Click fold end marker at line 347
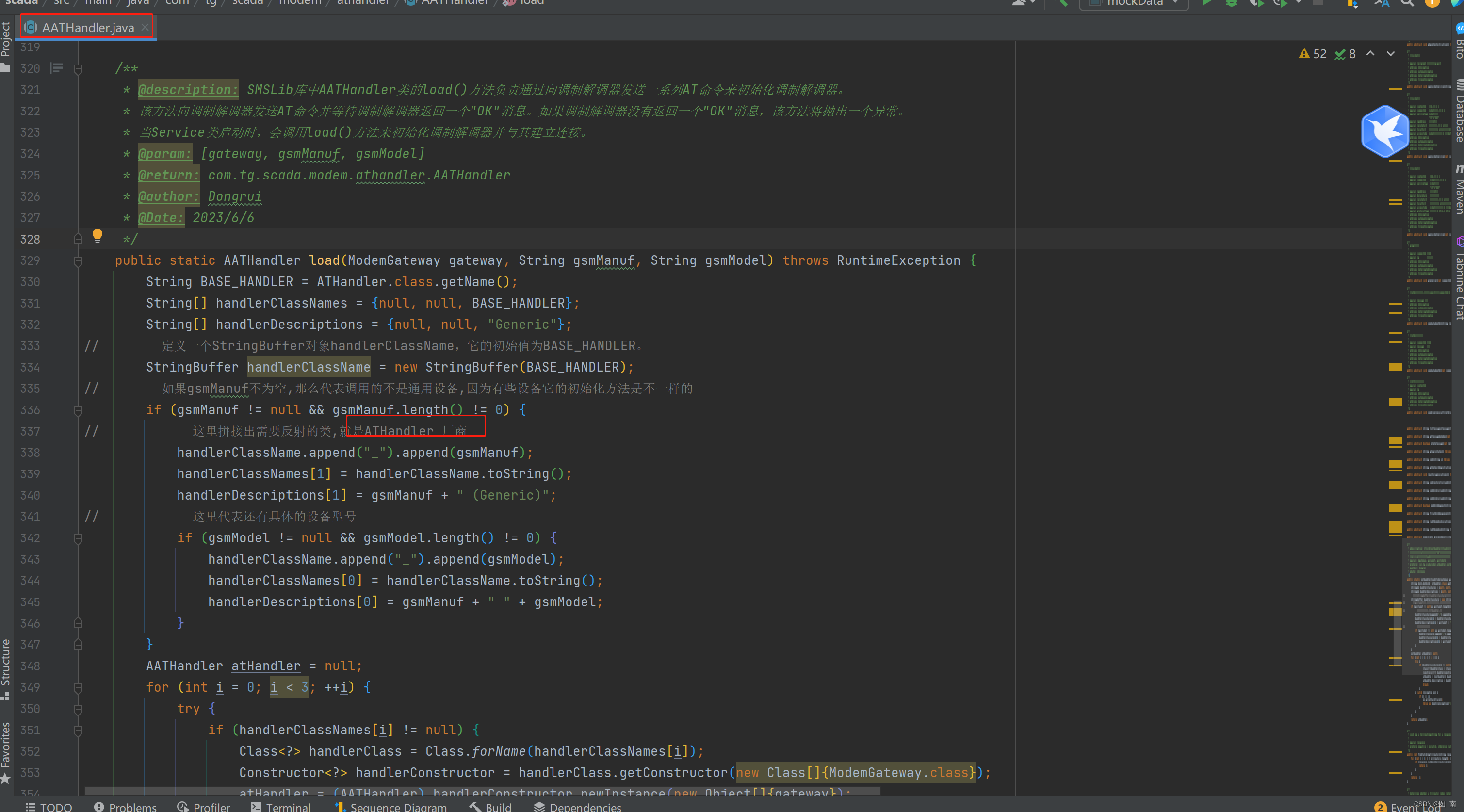Screen dimensions: 1464x812 coord(79,644)
